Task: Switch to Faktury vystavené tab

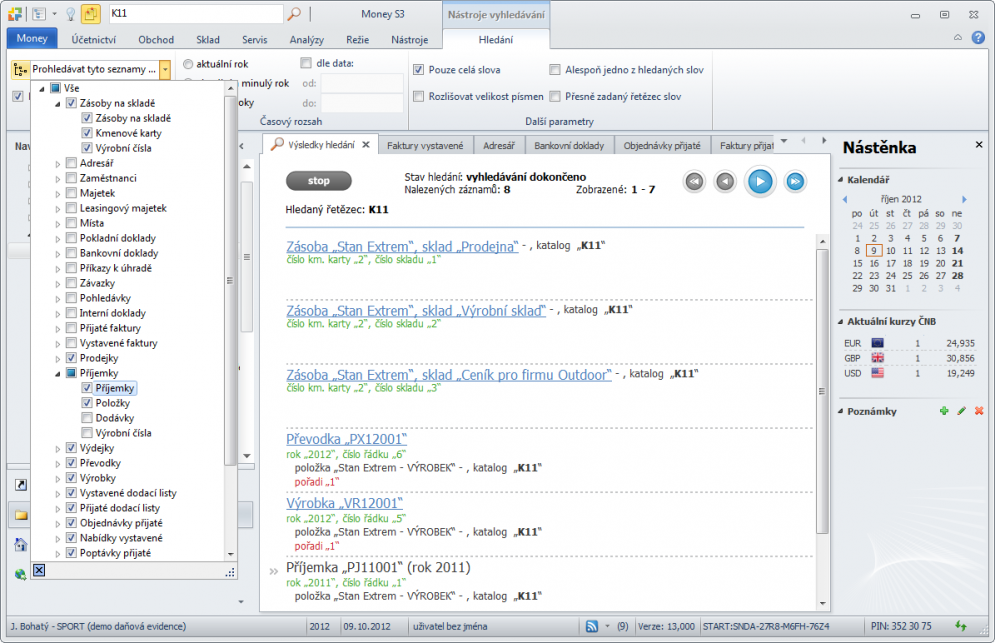Action: 425,145
